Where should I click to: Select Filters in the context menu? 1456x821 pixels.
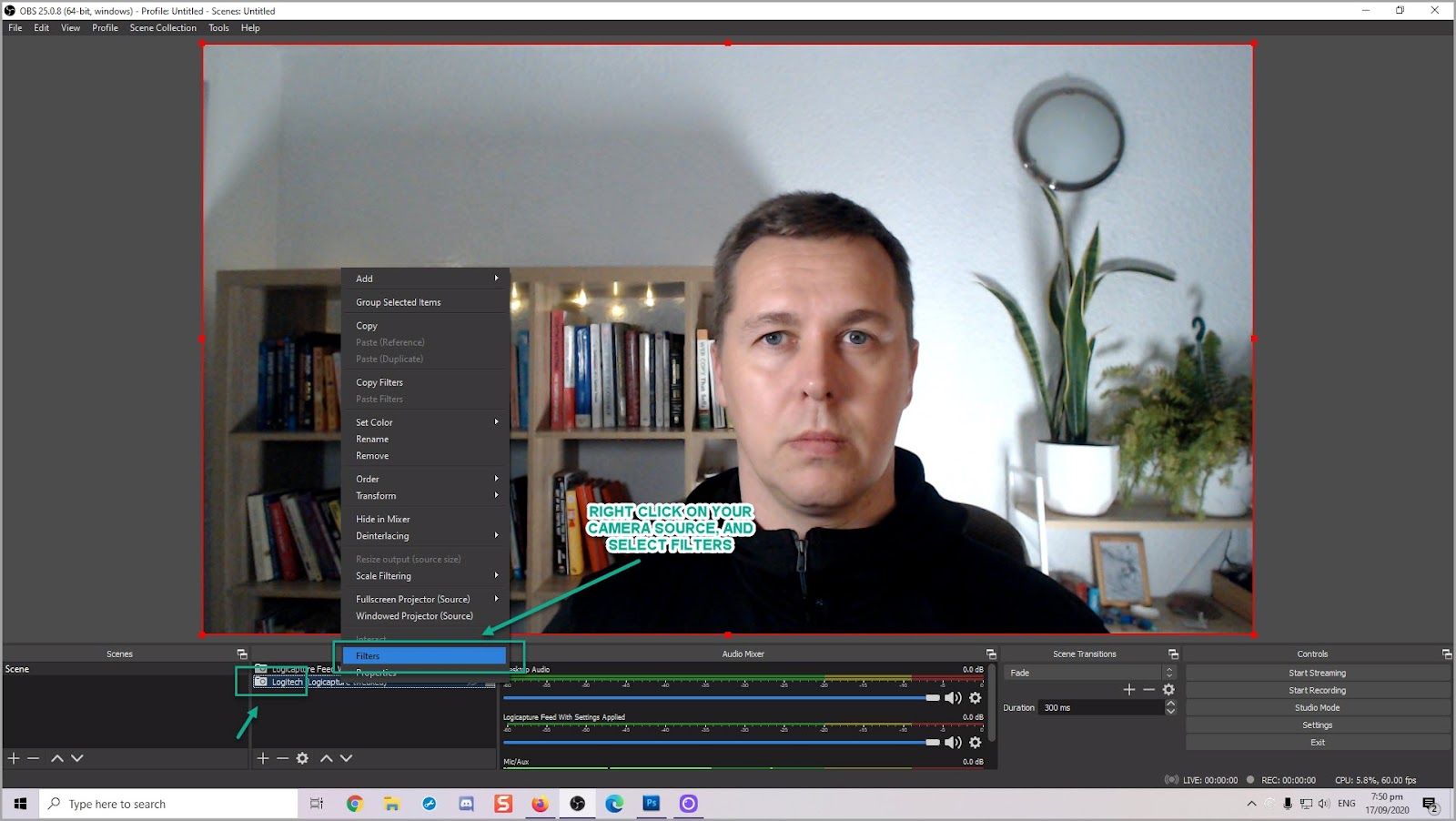(425, 656)
